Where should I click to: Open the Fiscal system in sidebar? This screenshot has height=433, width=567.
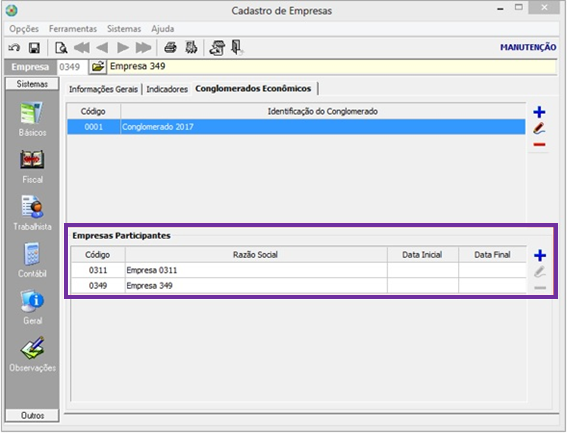[32, 166]
